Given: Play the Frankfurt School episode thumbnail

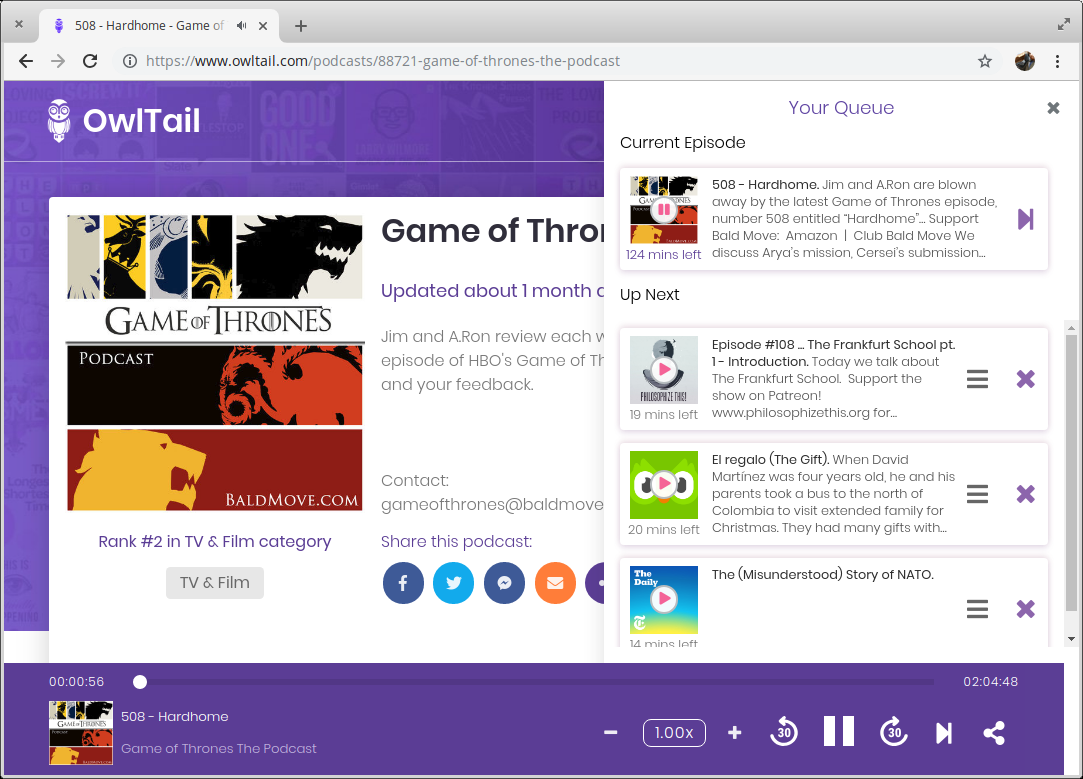Looking at the screenshot, I should [x=664, y=369].
